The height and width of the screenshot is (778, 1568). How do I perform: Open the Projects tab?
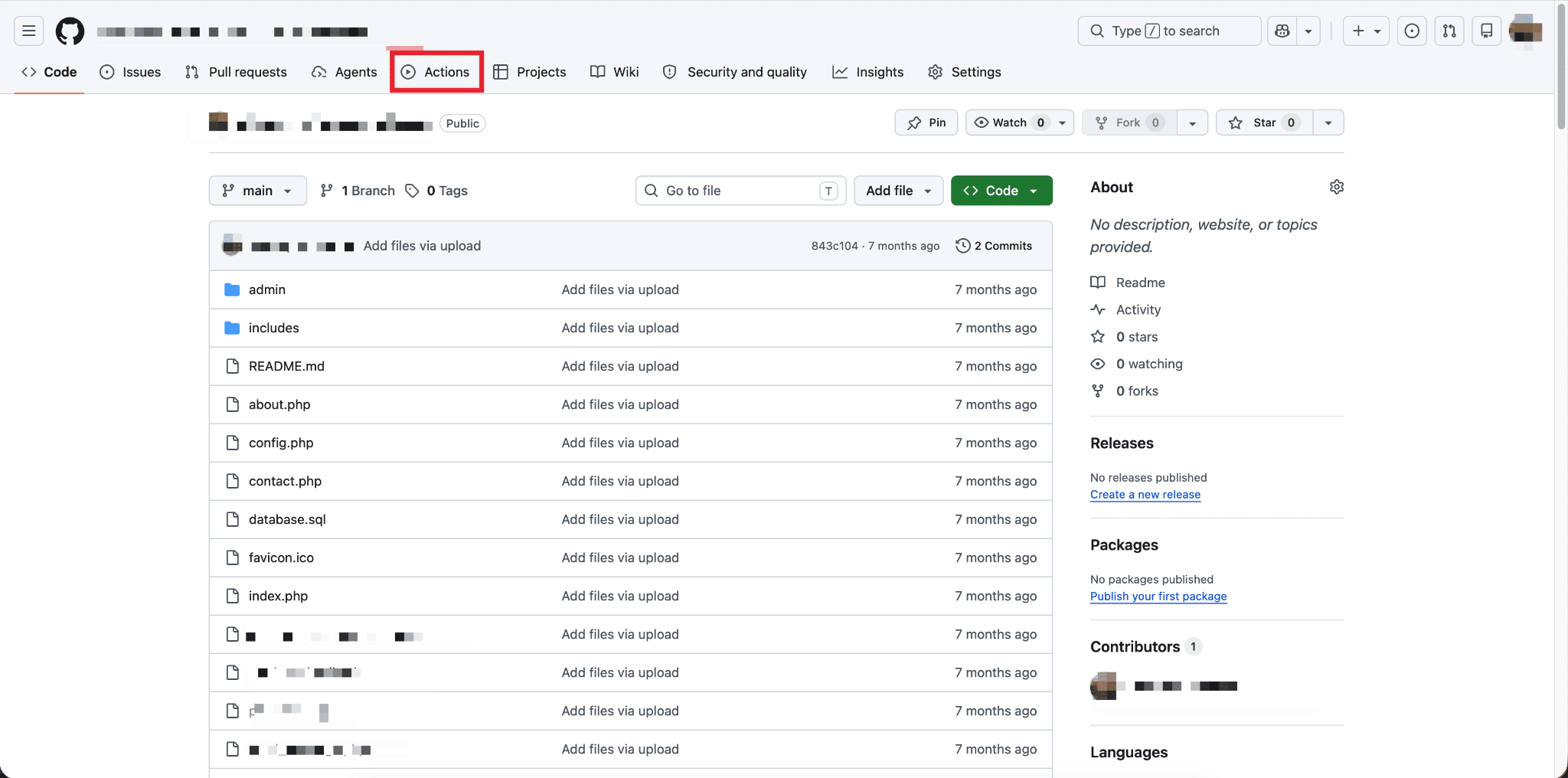tap(530, 72)
